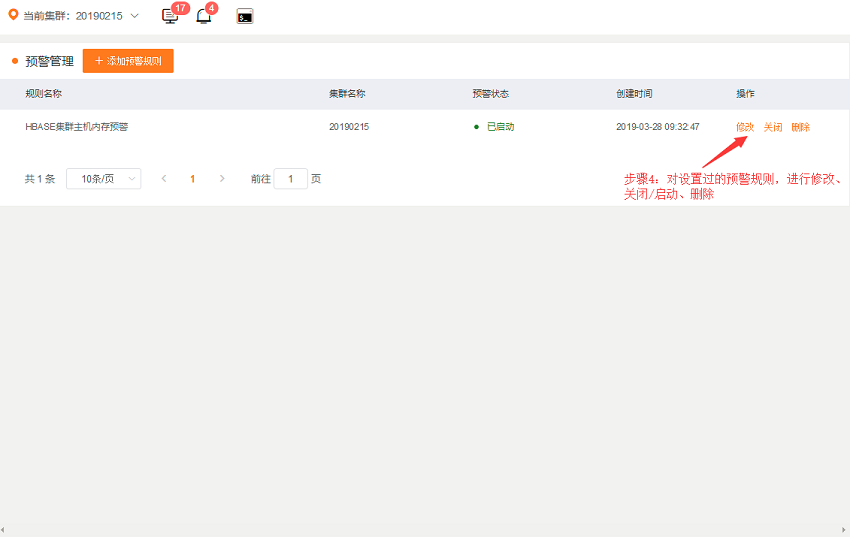850x537 pixels.
Task: Select page number 1 in pagination
Action: 192,179
